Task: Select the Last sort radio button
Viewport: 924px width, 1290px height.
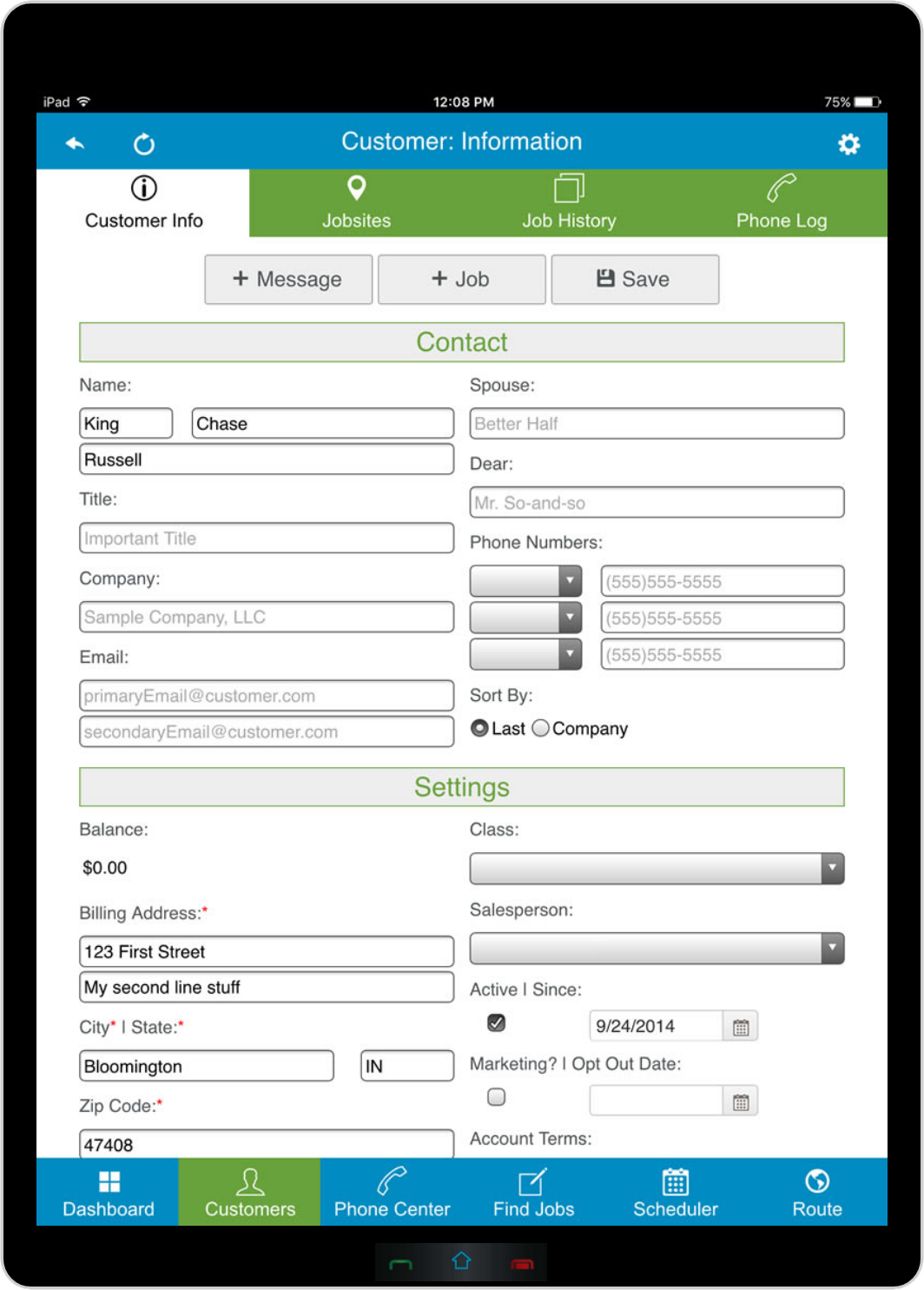Action: point(479,728)
